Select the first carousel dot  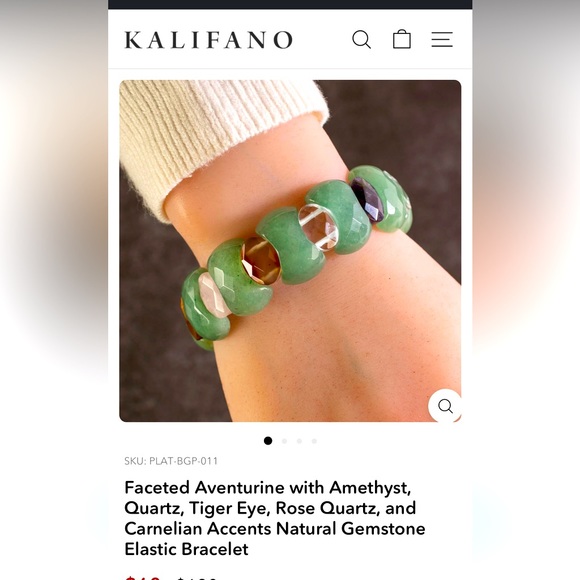tap(268, 441)
